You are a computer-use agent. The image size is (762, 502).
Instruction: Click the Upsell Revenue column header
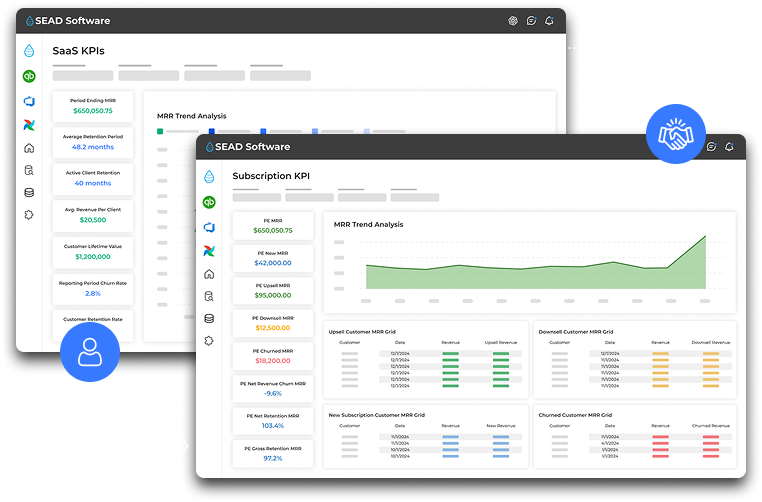(x=501, y=343)
